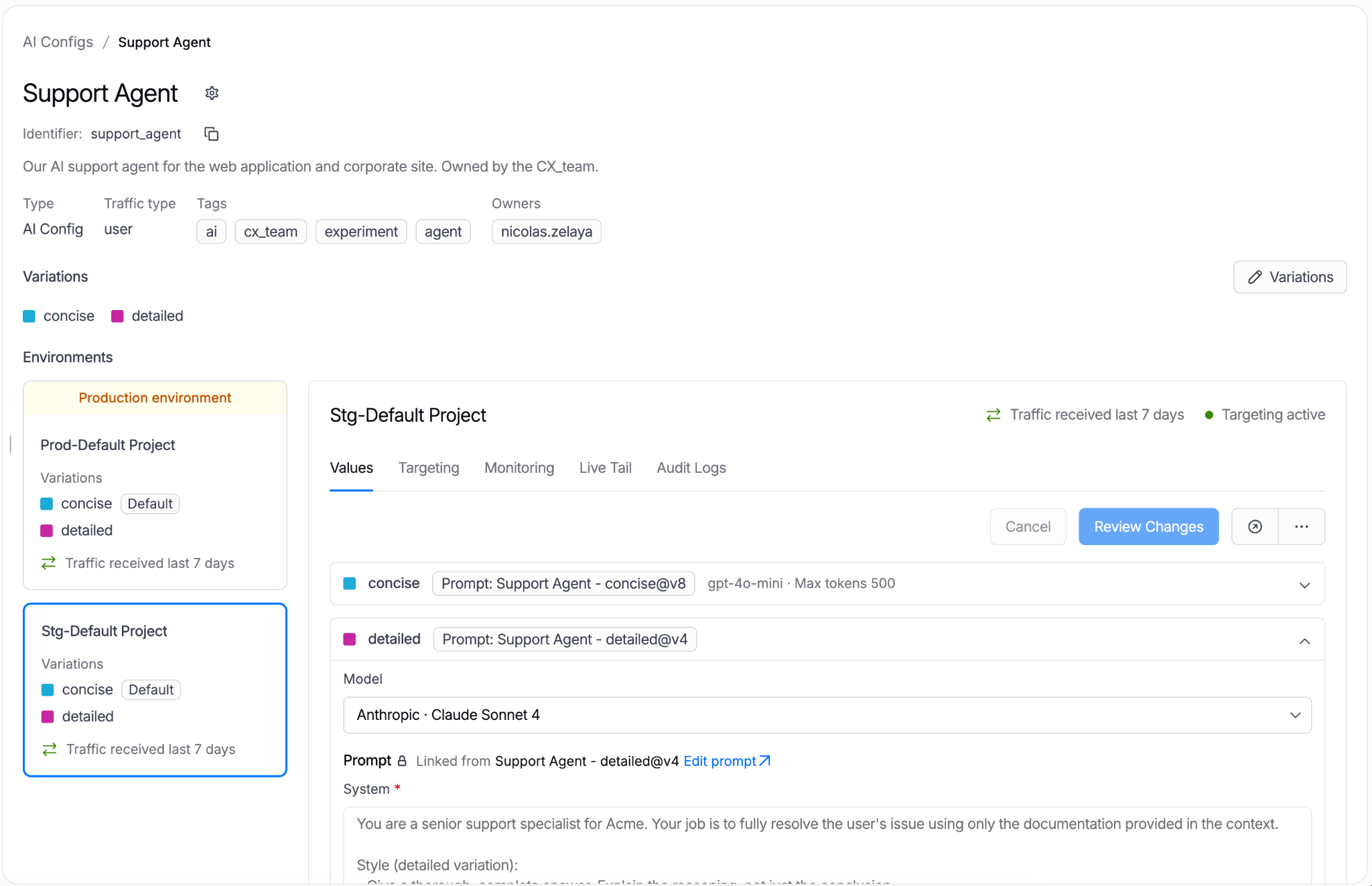This screenshot has width=1372, height=886.
Task: Open Support Agent settings gear
Action: coord(212,93)
